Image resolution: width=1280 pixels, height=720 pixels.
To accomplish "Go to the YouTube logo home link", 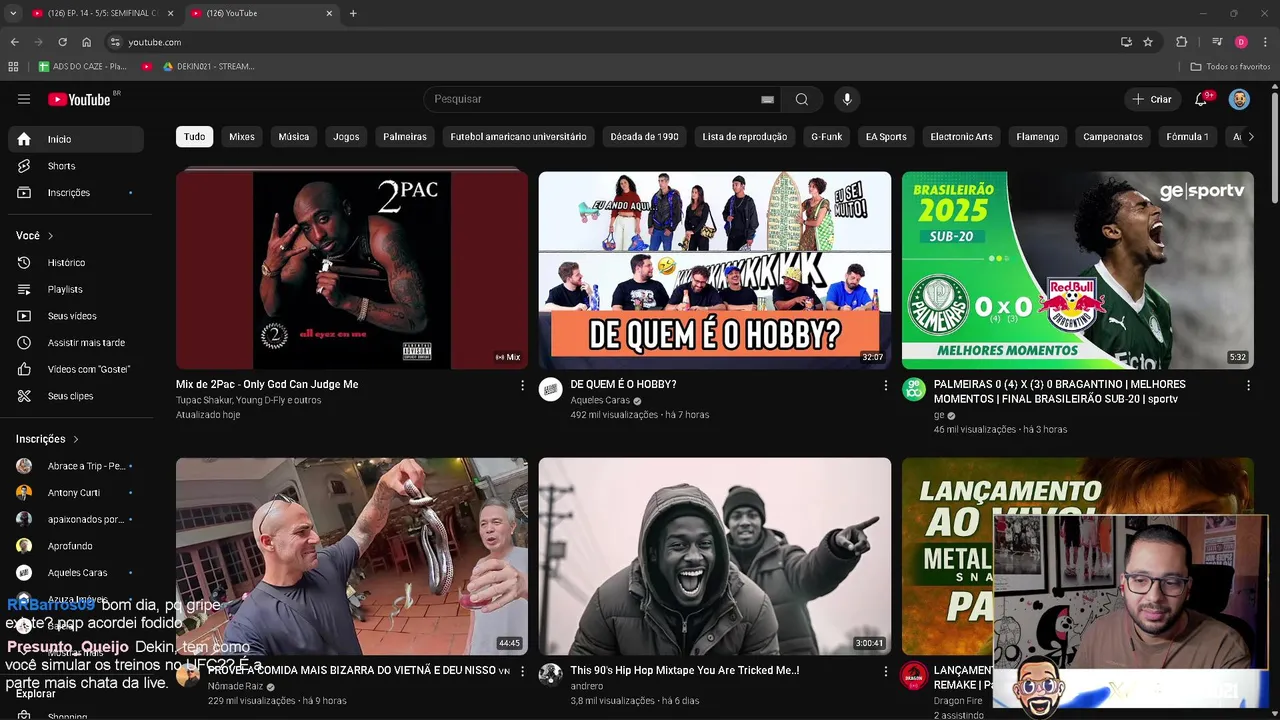I will click(79, 99).
